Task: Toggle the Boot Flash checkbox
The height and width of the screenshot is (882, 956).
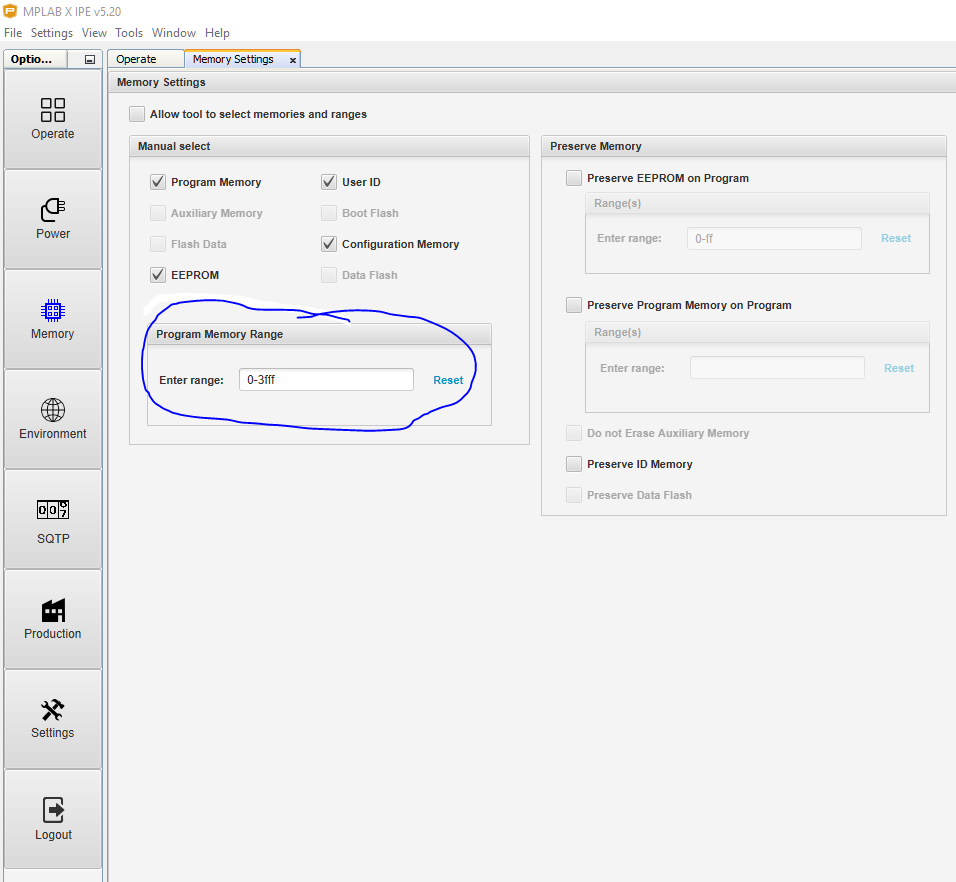Action: point(329,213)
